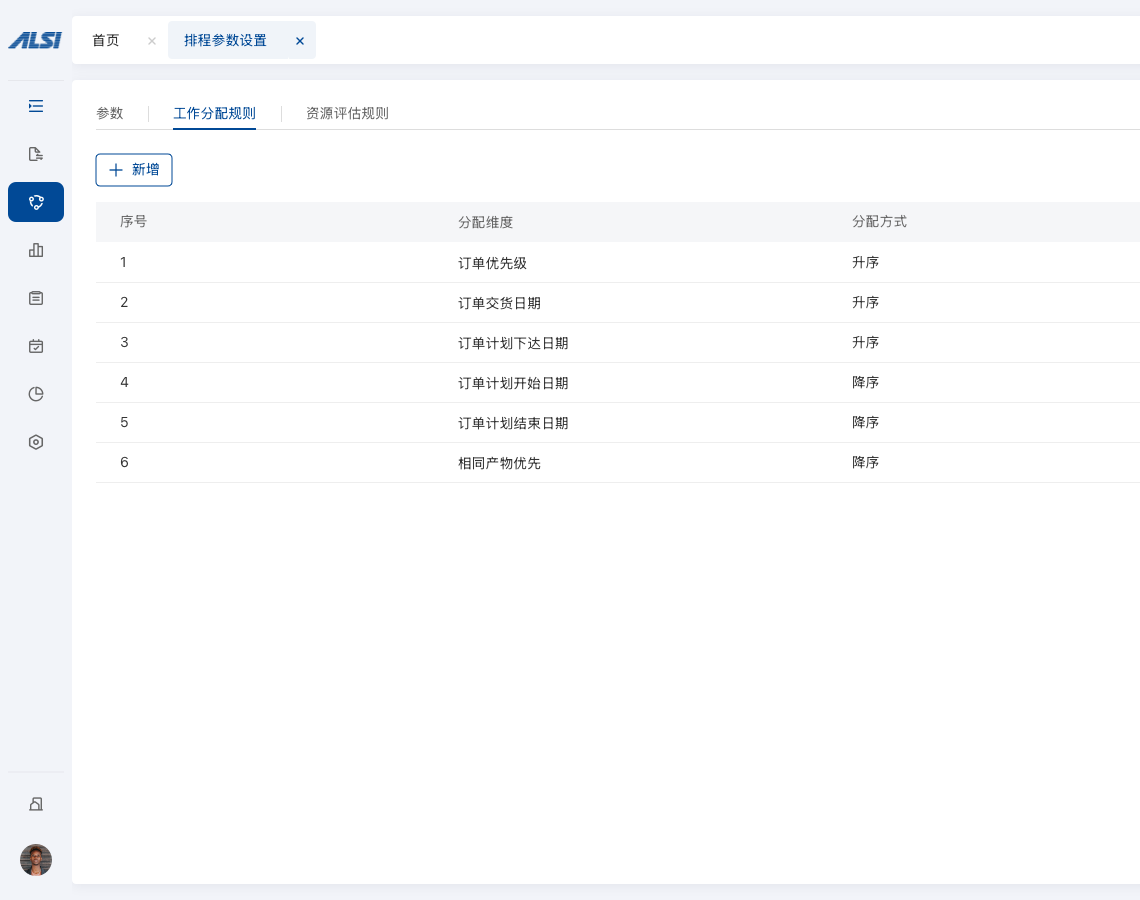The image size is (1140, 900).
Task: Open the calendar check sidebar icon
Action: pyautogui.click(x=36, y=346)
